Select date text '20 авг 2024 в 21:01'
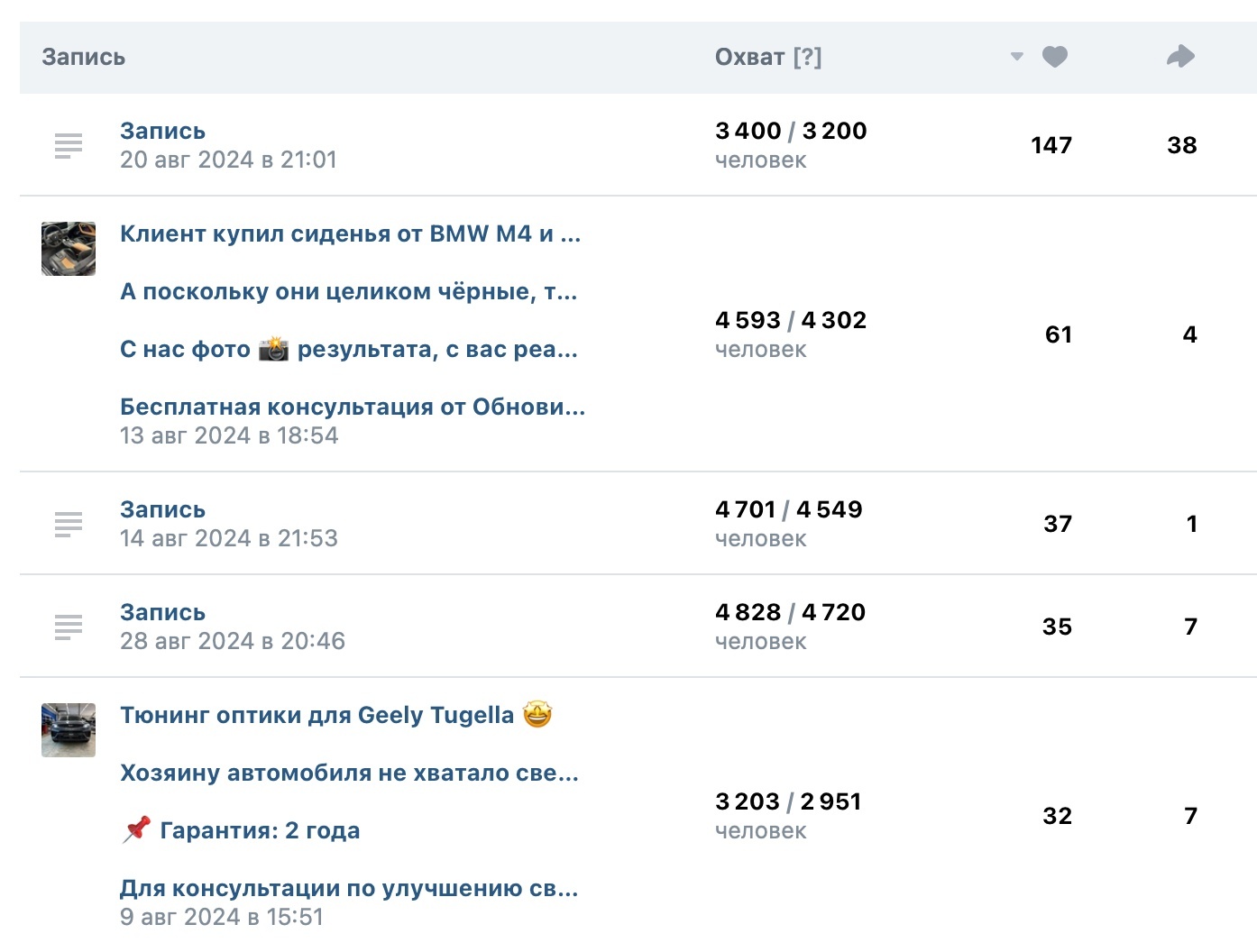 pos(229,160)
